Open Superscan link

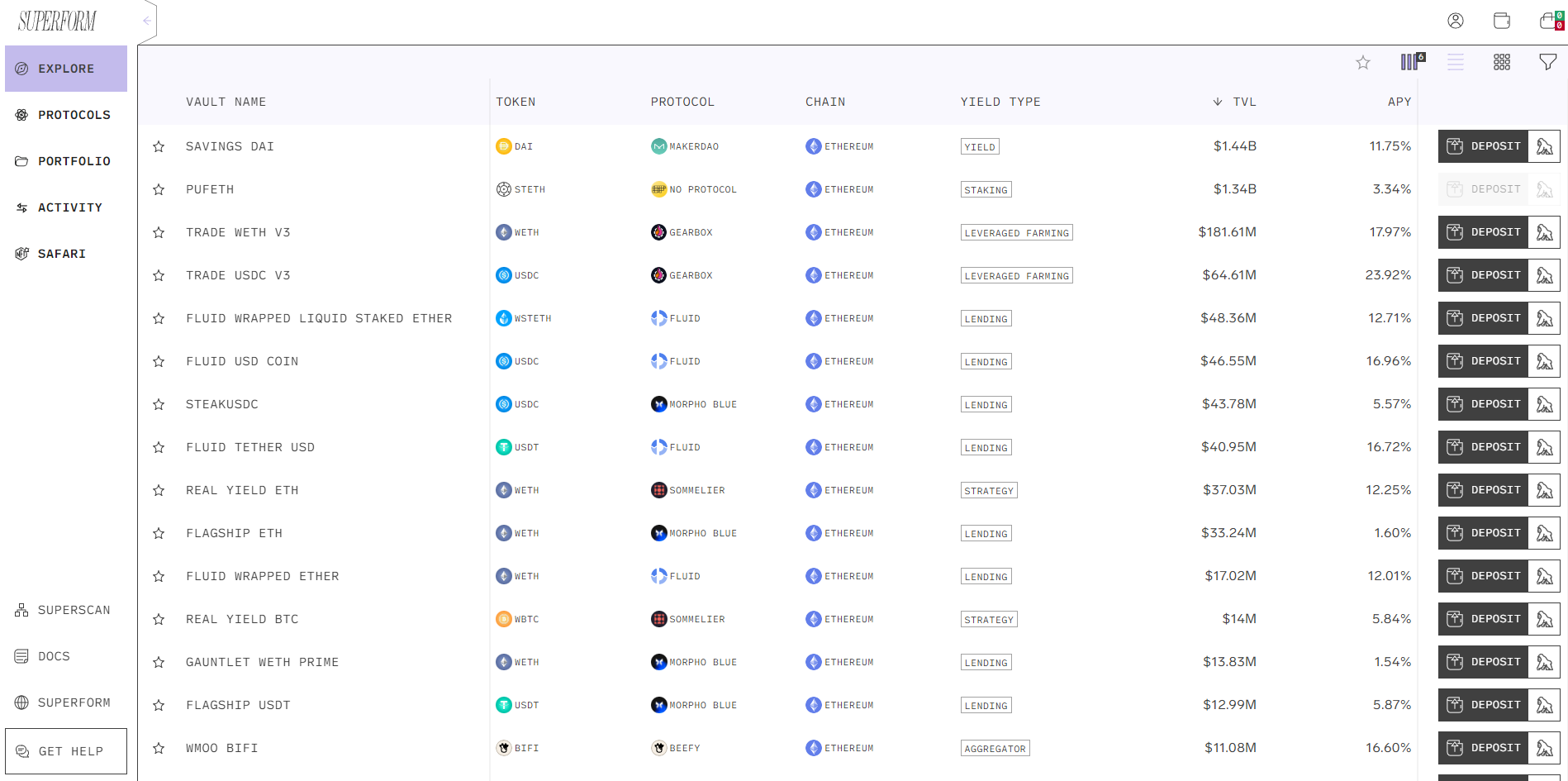tap(66, 610)
